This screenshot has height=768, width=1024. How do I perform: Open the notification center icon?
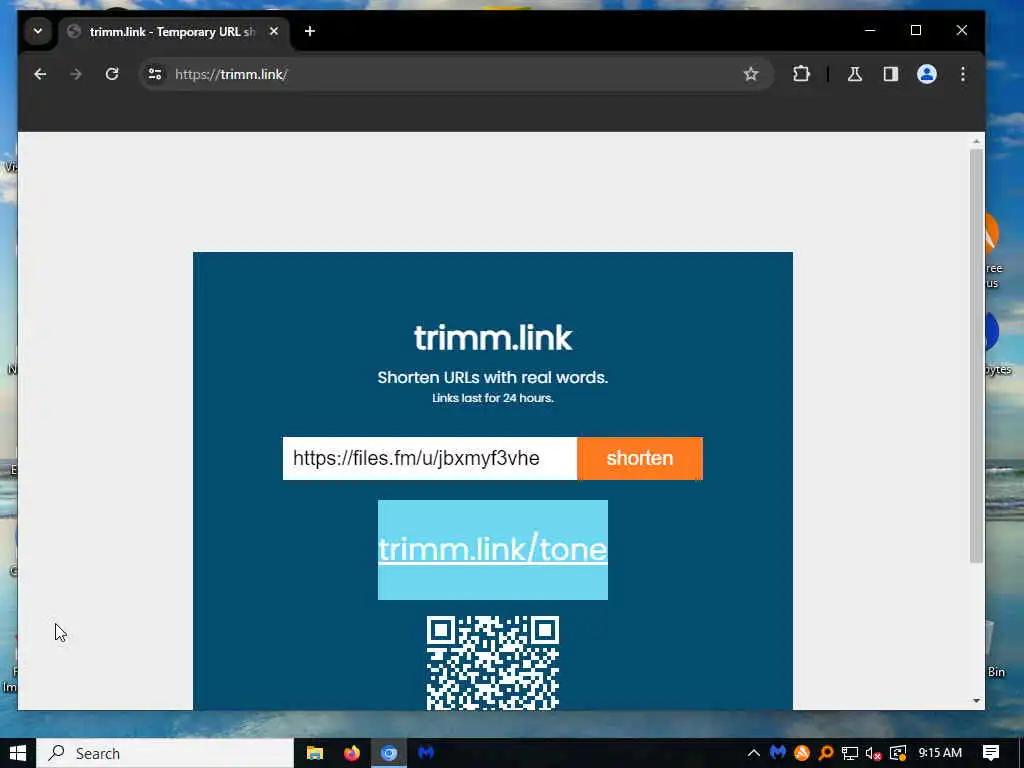991,753
